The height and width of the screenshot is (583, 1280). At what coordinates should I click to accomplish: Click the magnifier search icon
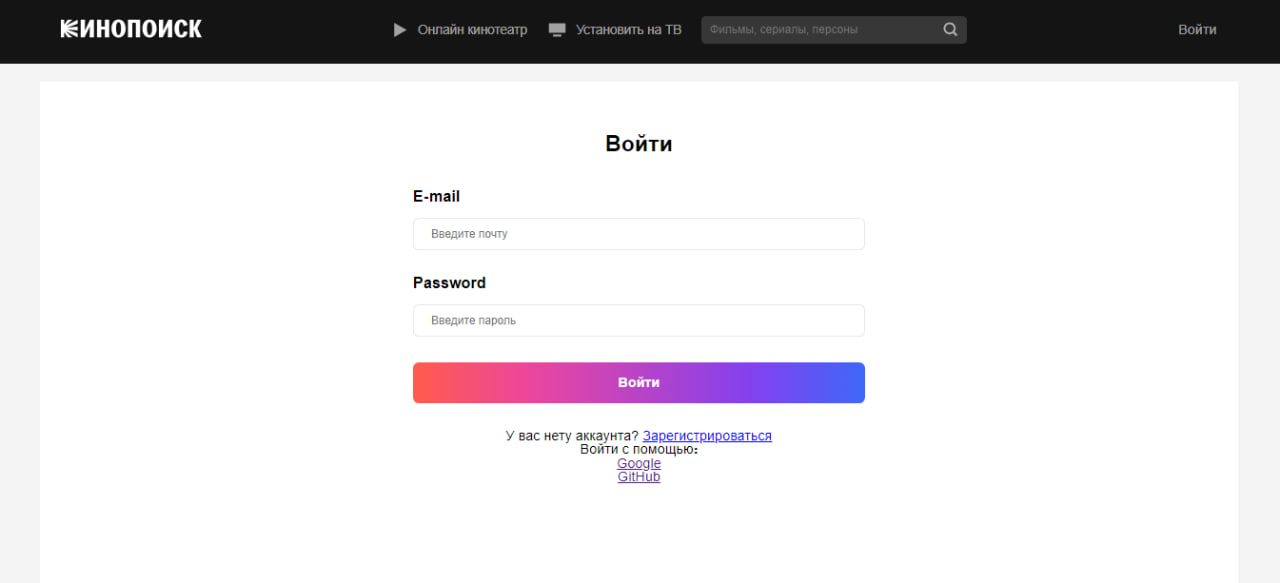click(x=951, y=30)
